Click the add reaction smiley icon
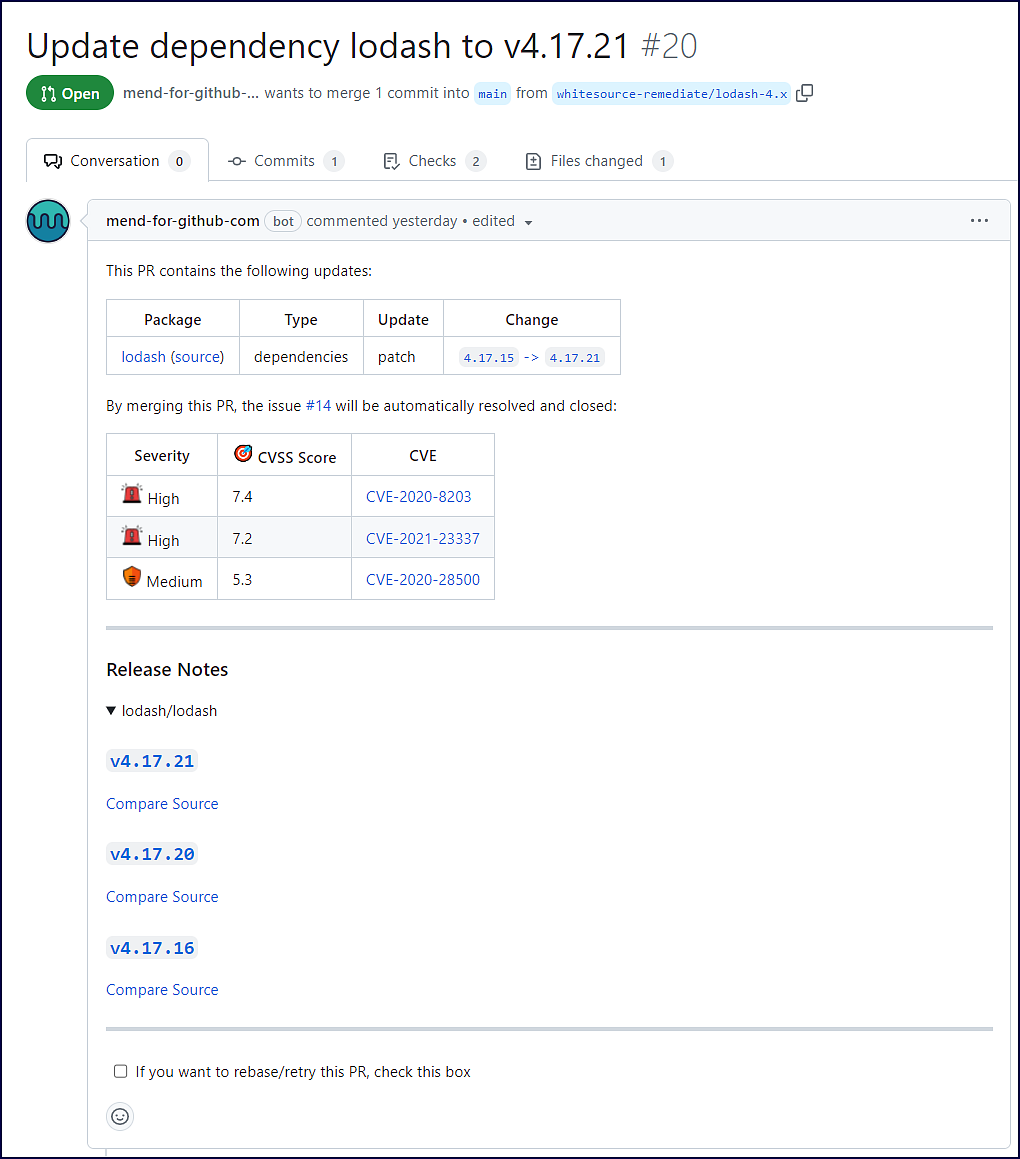 [x=120, y=1116]
